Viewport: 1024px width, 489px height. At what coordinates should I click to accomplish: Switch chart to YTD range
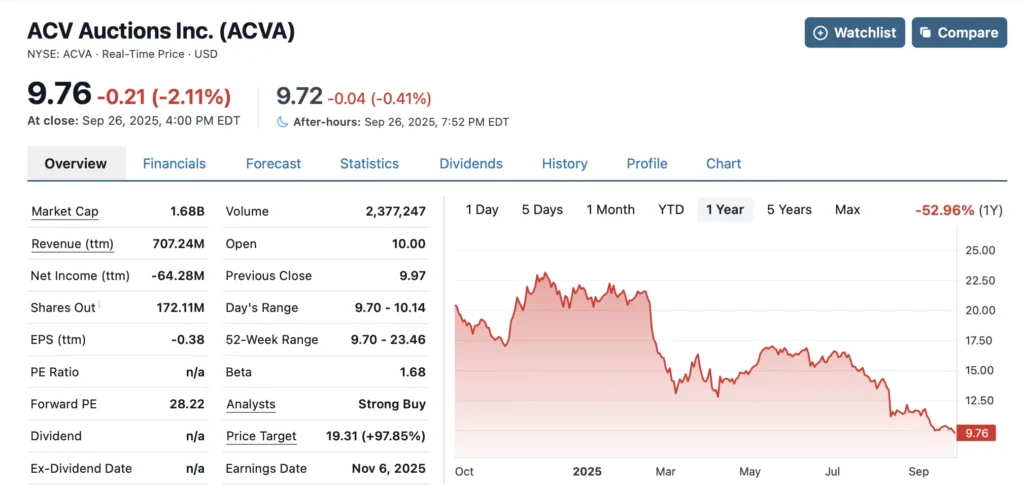(x=671, y=210)
